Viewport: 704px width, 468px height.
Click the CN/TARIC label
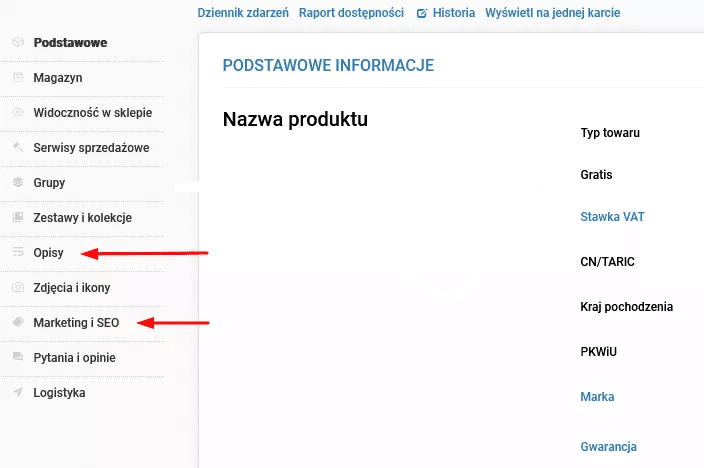click(607, 262)
